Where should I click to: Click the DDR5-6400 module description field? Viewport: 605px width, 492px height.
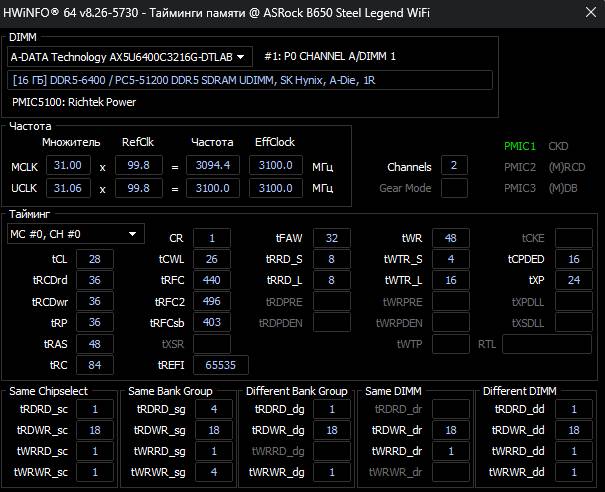point(250,81)
